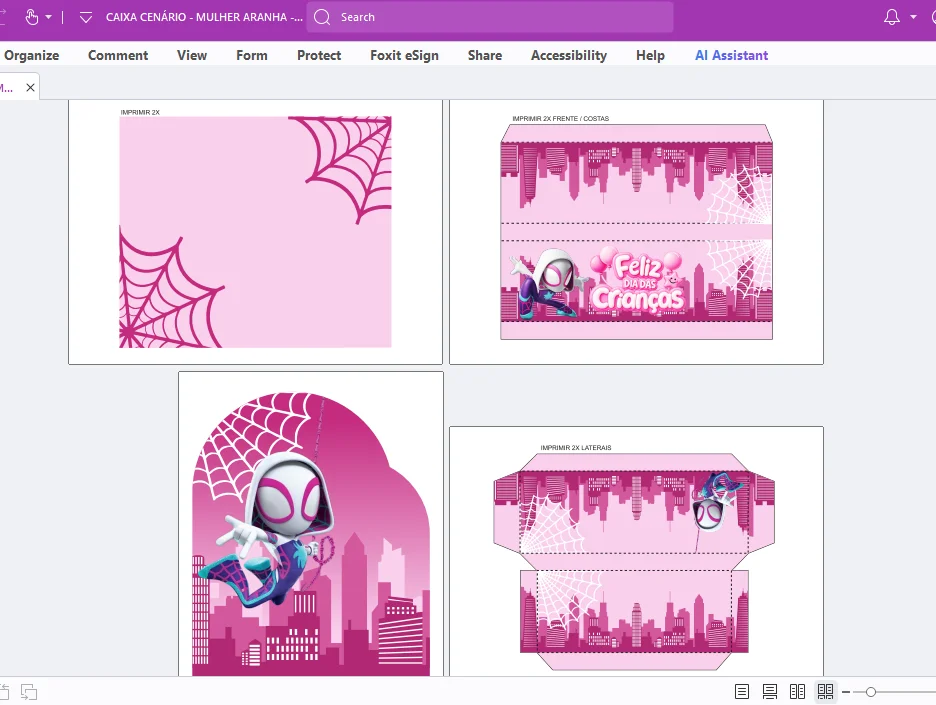
Task: Click the overlapping windows icon at bottom left
Action: pyautogui.click(x=29, y=692)
